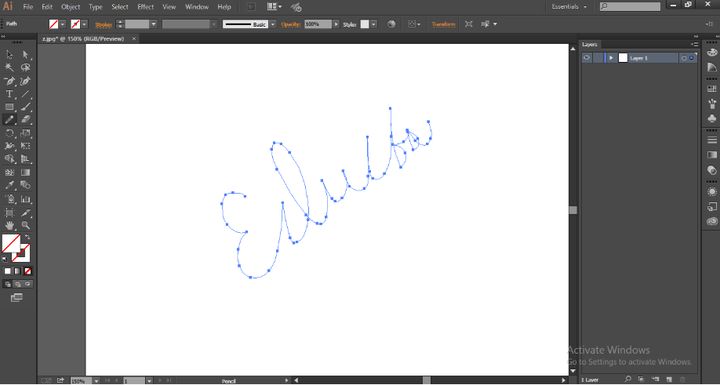The image size is (720, 385).
Task: Select the Rotate tool
Action: pos(9,133)
